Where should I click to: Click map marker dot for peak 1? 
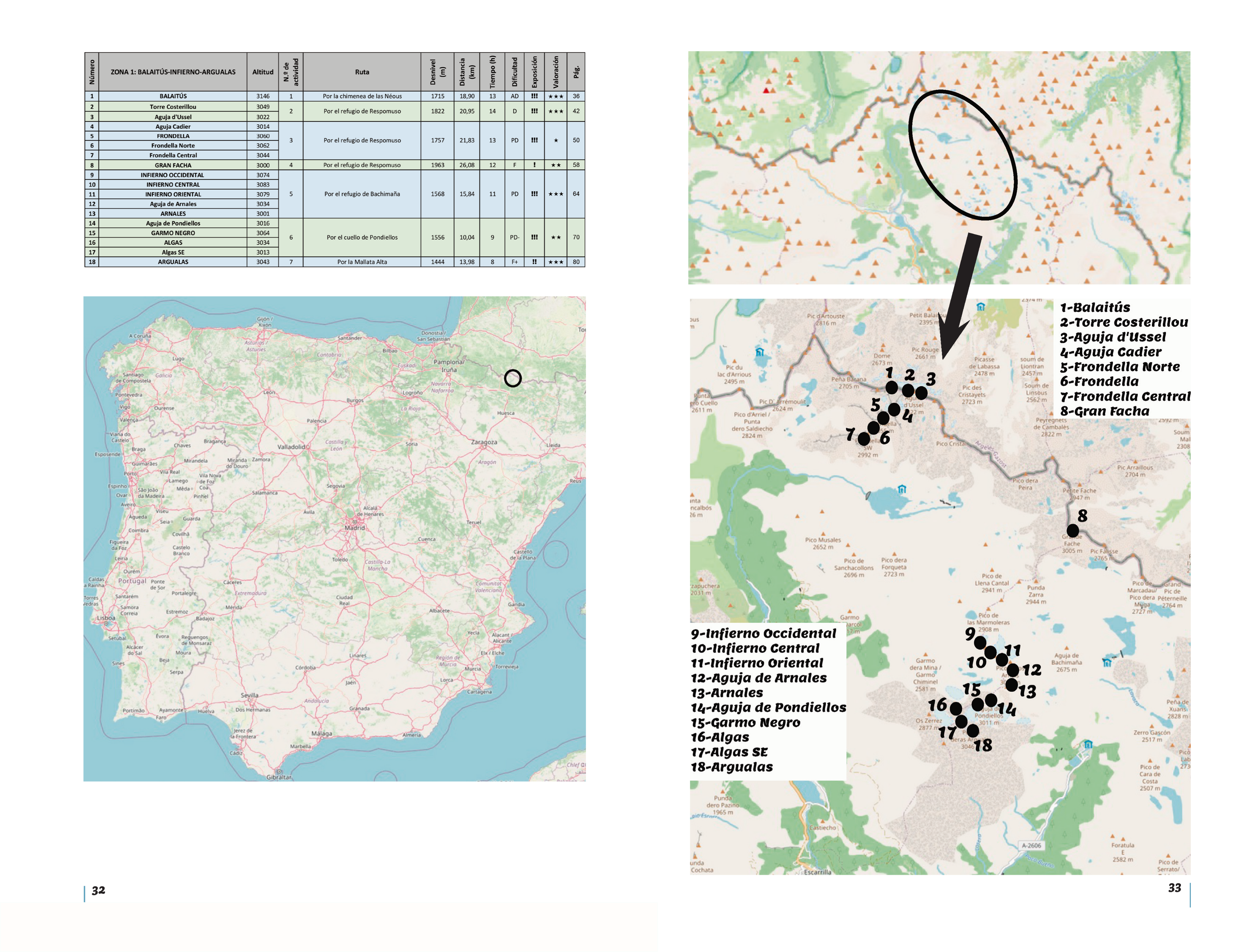pyautogui.click(x=891, y=388)
